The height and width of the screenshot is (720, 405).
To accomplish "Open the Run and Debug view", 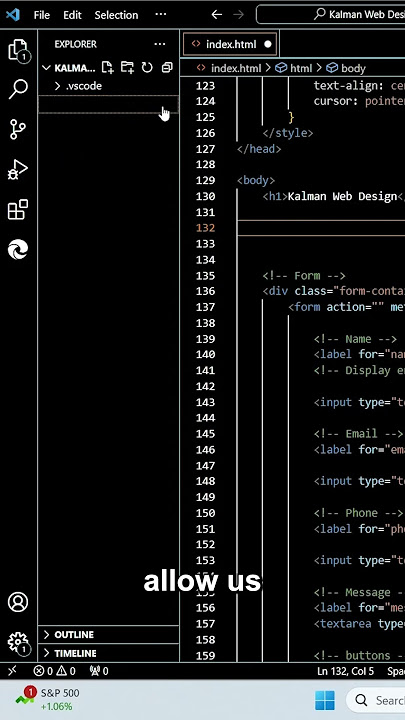I will (18, 169).
